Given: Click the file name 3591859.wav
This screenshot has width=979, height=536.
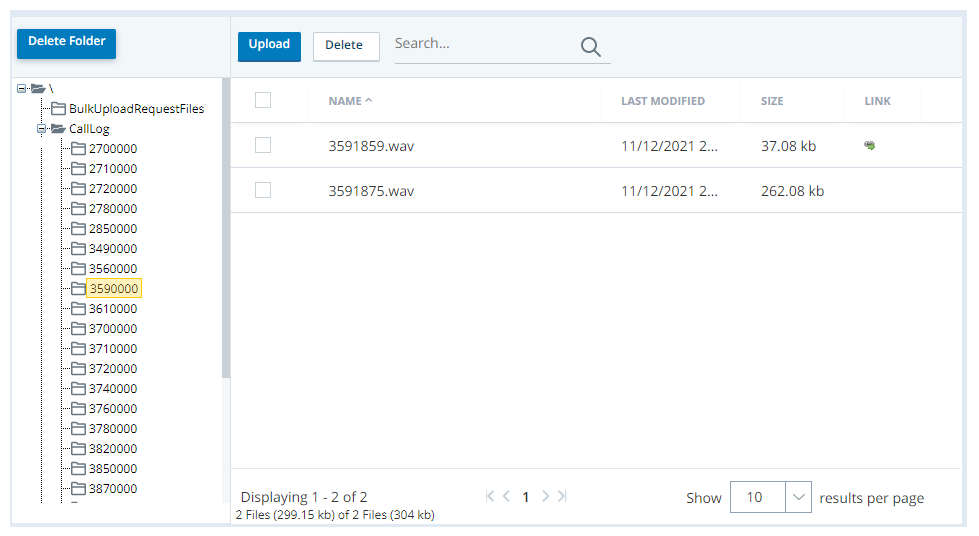Looking at the screenshot, I should 371,146.
